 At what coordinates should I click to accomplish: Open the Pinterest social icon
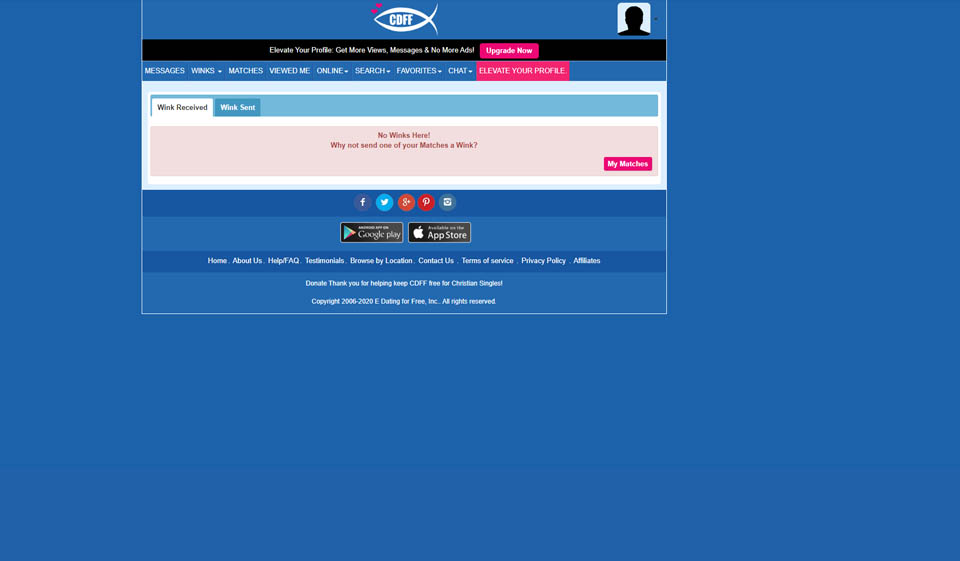pyautogui.click(x=426, y=202)
